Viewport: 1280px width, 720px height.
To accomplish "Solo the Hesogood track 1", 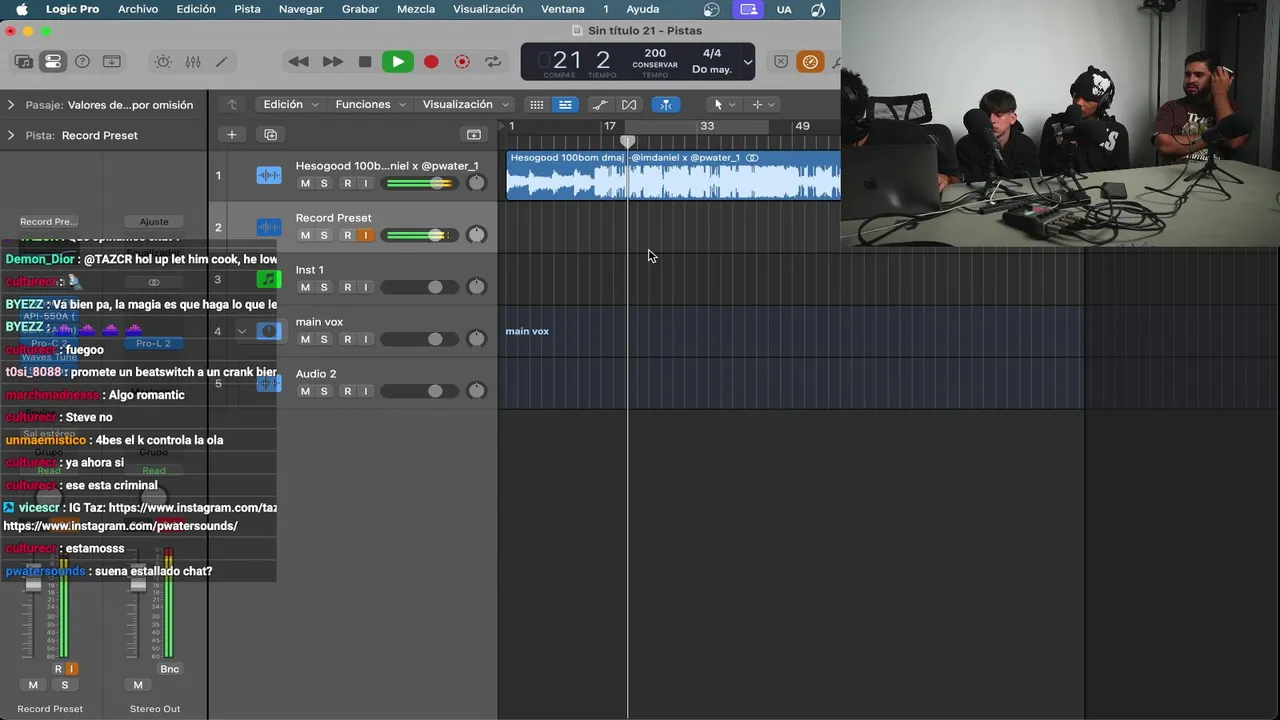I will click(324, 183).
